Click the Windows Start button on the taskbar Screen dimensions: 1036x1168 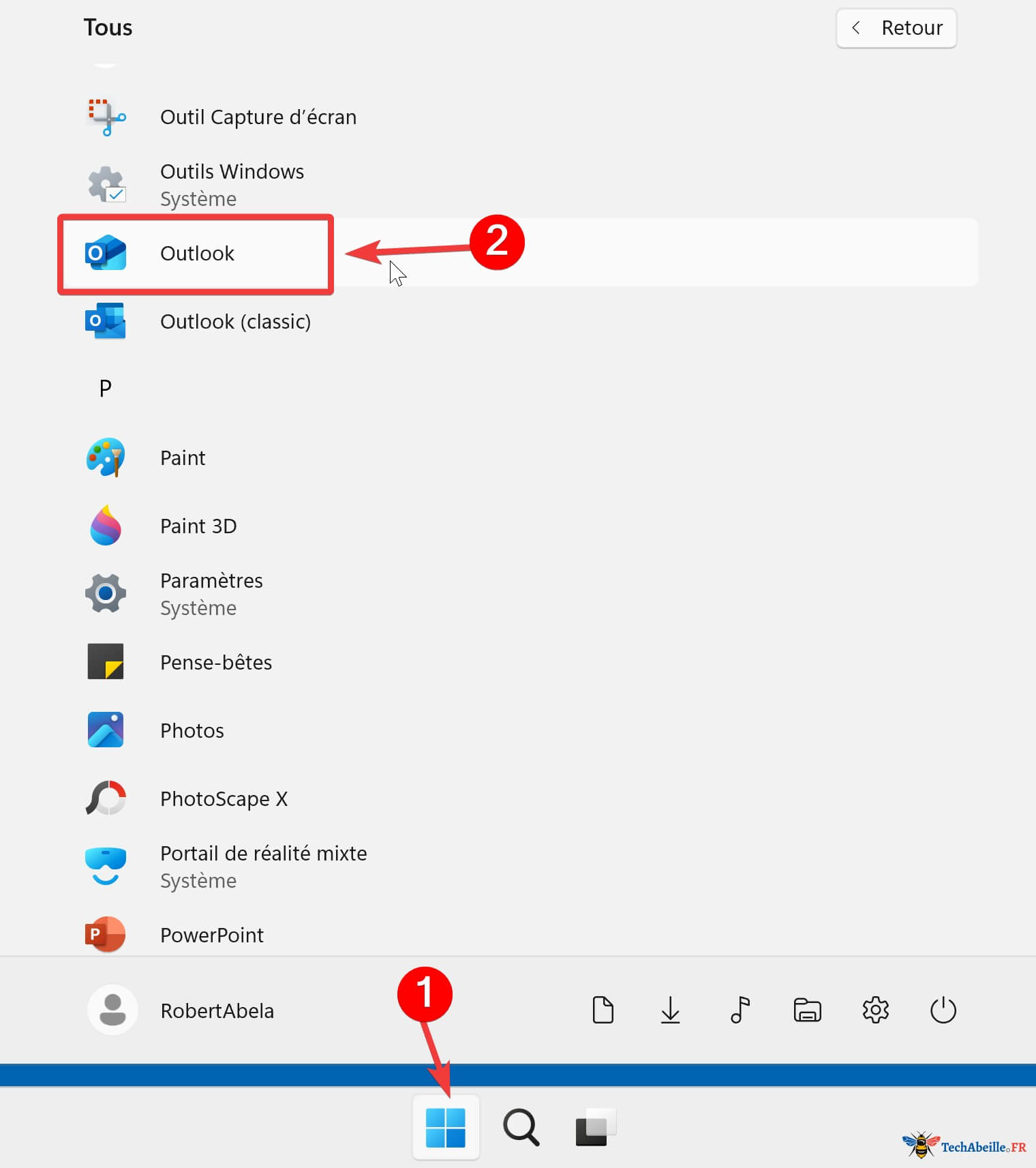pyautogui.click(x=446, y=1127)
